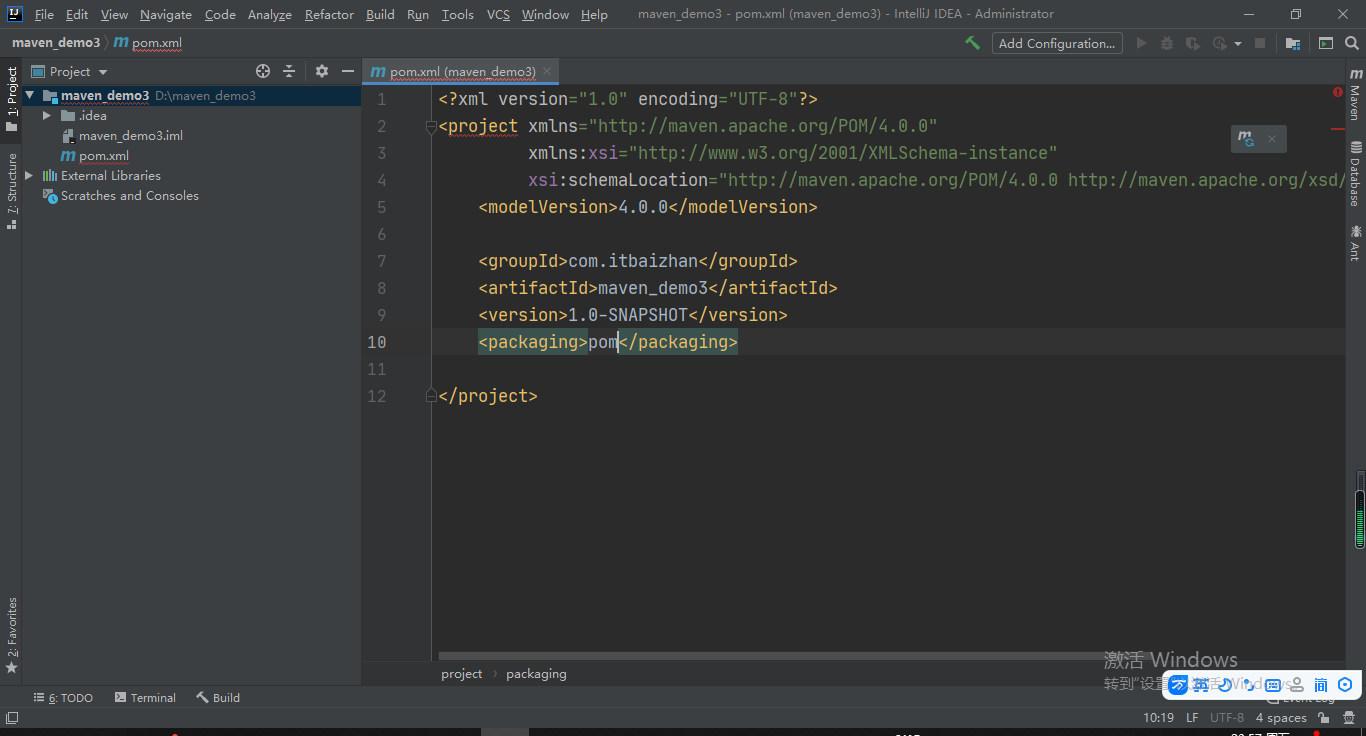This screenshot has height=736, width=1366.
Task: Select maven_demo3.iml file
Action: pos(131,136)
